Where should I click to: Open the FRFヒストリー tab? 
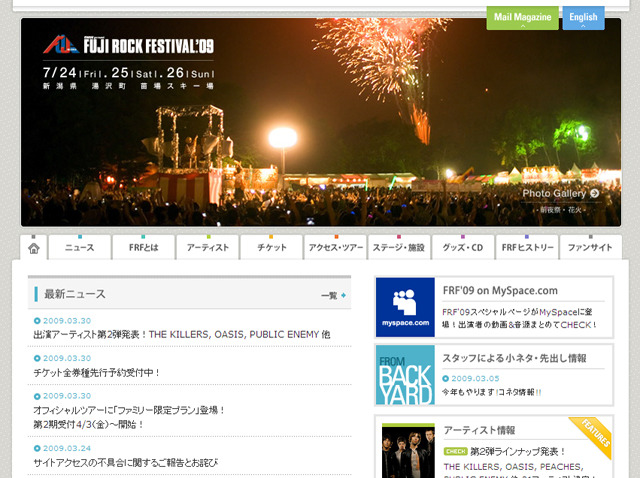click(527, 247)
